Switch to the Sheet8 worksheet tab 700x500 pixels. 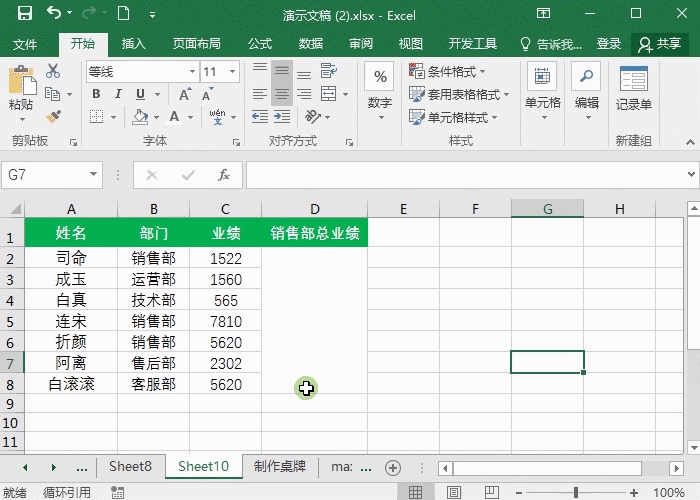click(130, 467)
